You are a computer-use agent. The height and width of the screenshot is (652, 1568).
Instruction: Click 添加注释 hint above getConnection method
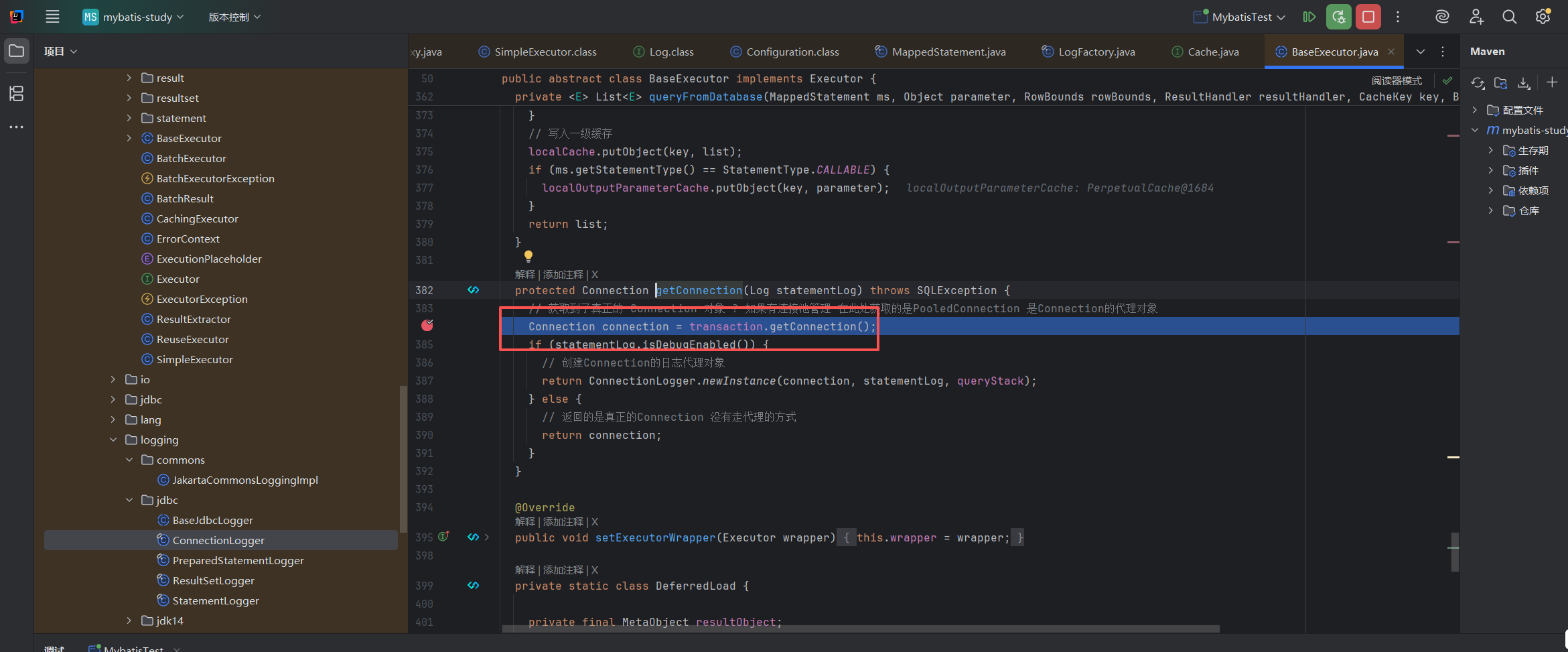563,275
